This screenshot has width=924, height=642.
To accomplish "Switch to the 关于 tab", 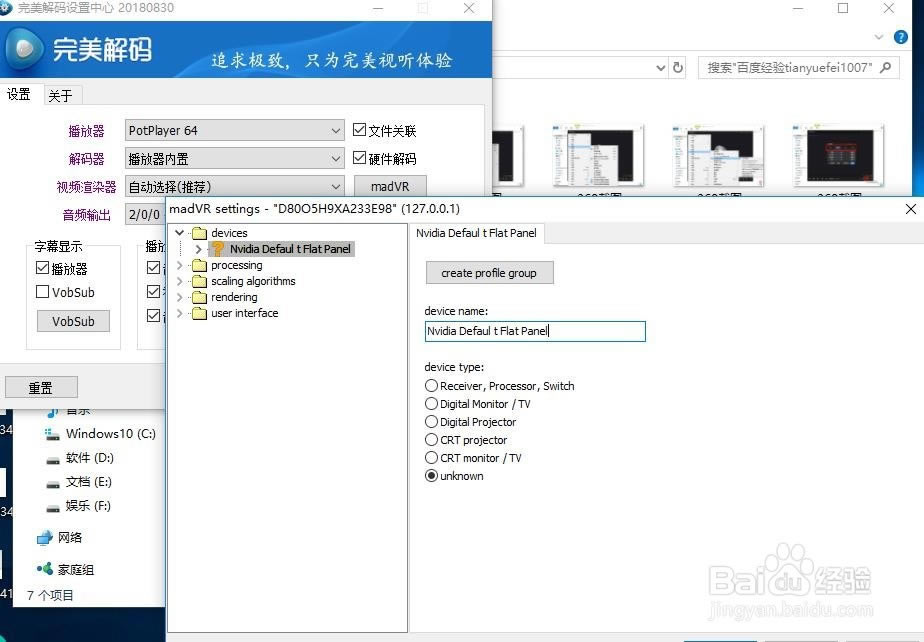I will pyautogui.click(x=60, y=94).
